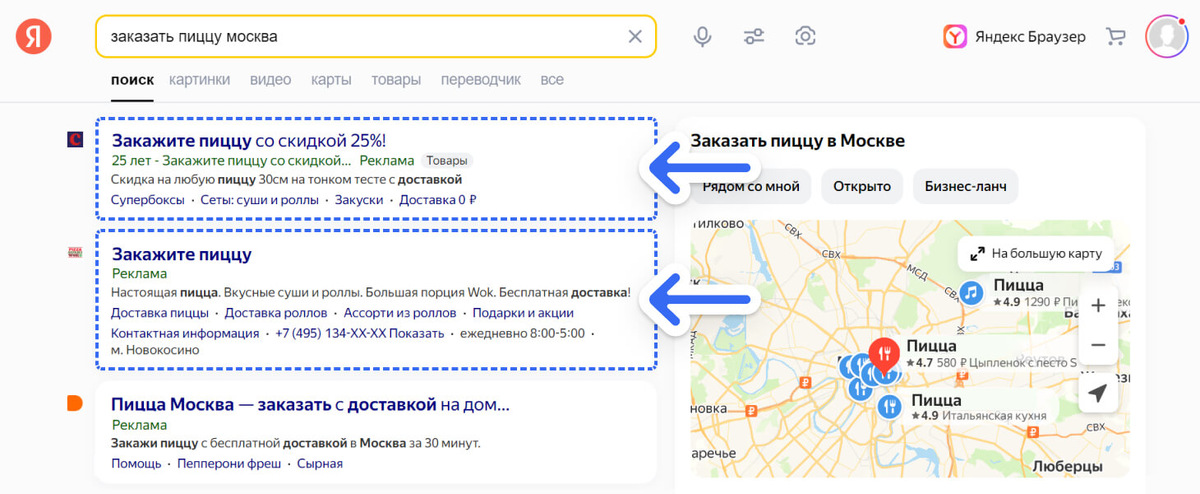Locate me with map arrow icon
The width and height of the screenshot is (1200, 494).
click(1098, 394)
